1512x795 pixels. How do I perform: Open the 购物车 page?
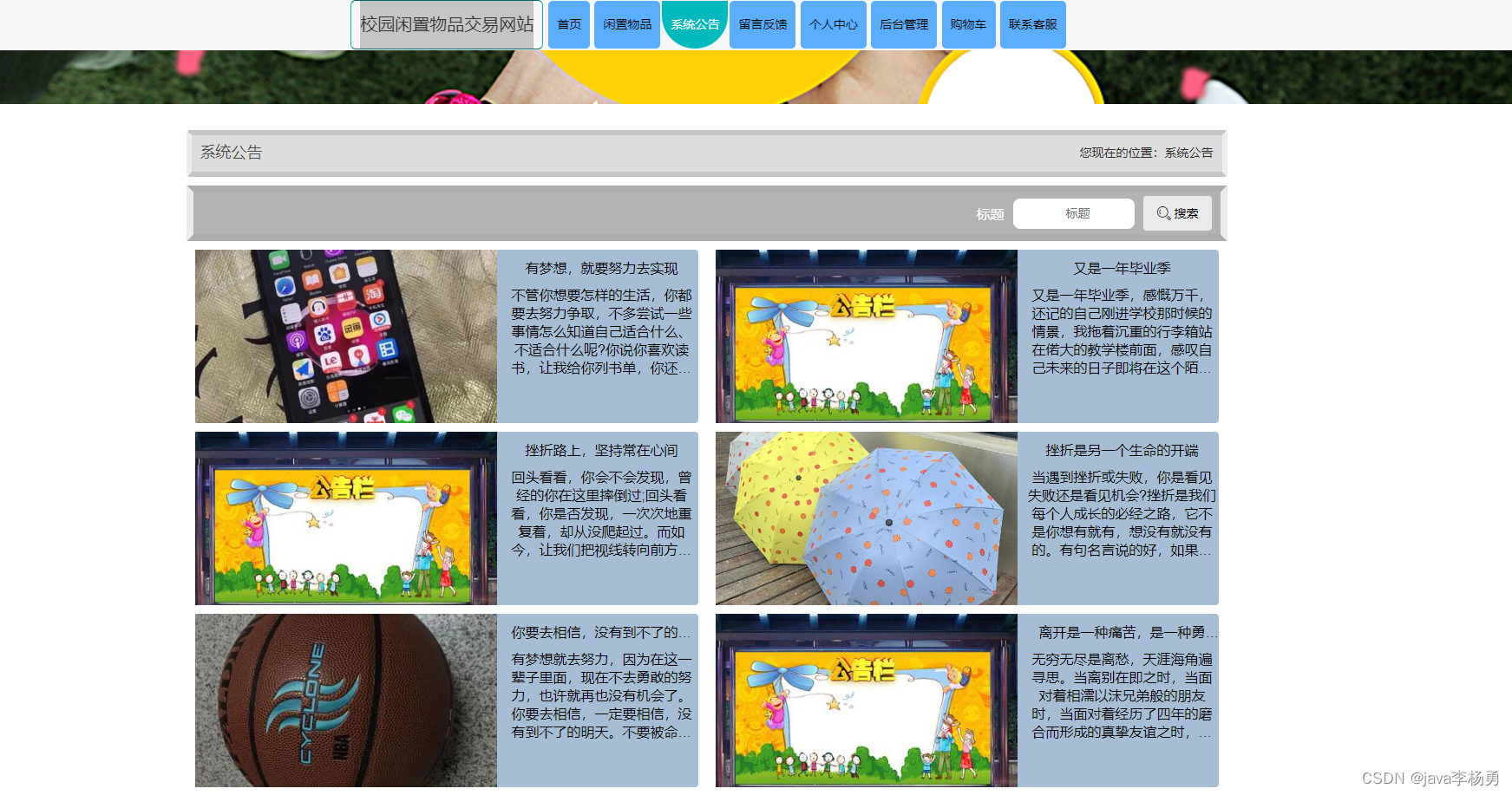(x=968, y=24)
